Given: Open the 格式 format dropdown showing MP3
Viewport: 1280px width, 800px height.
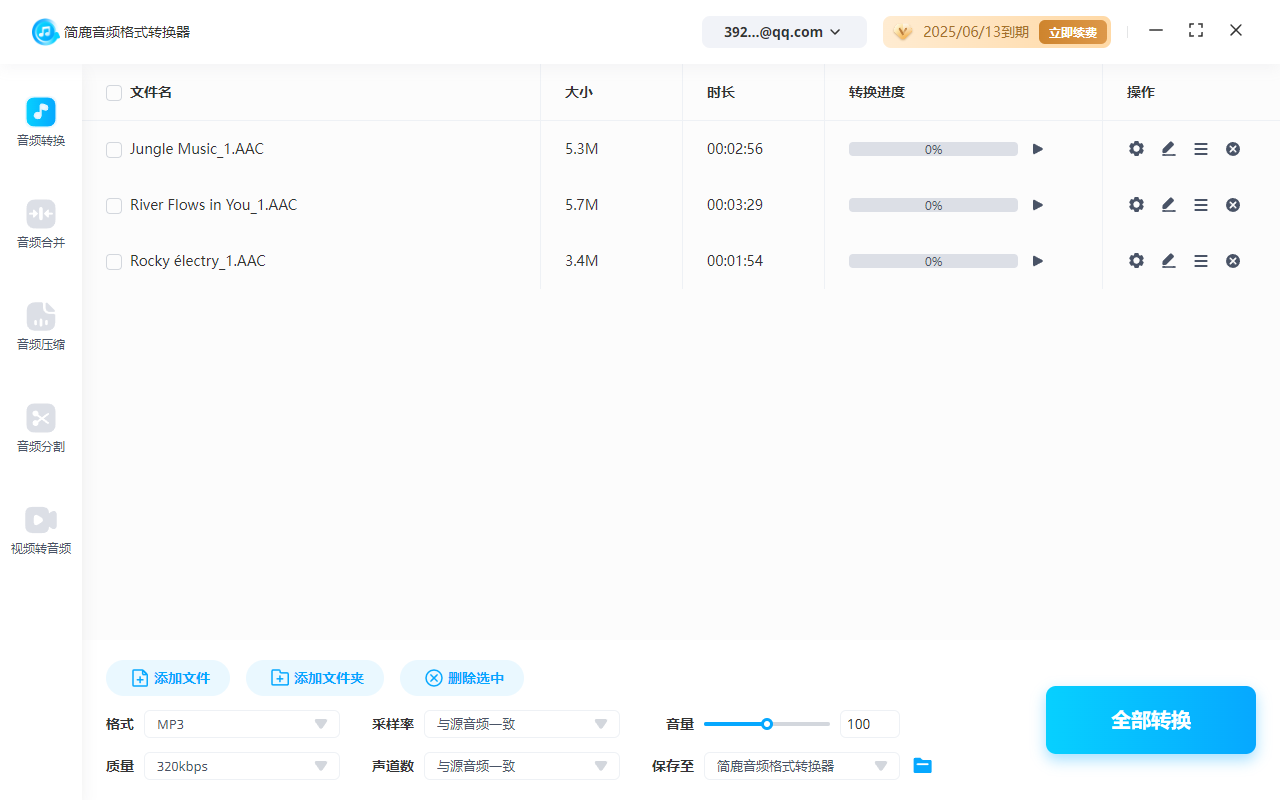Looking at the screenshot, I should coord(241,723).
